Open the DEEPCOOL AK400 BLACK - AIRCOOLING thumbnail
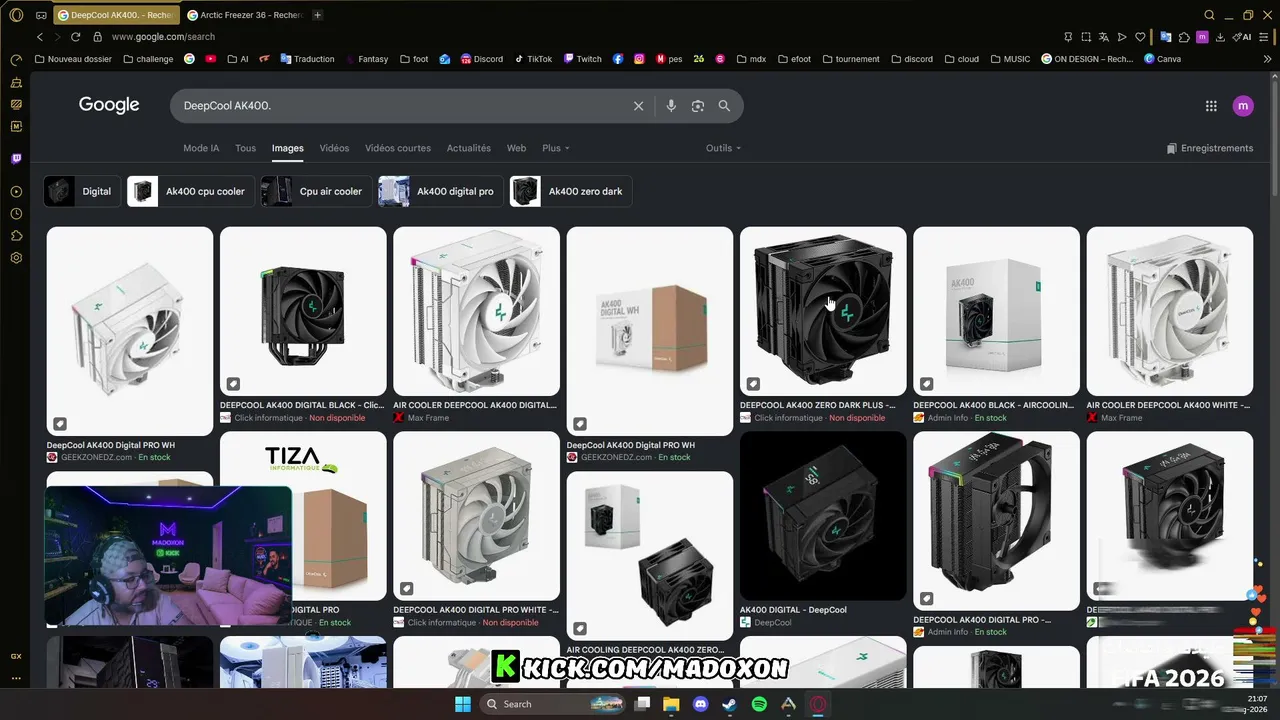The image size is (1280, 720). tap(996, 311)
